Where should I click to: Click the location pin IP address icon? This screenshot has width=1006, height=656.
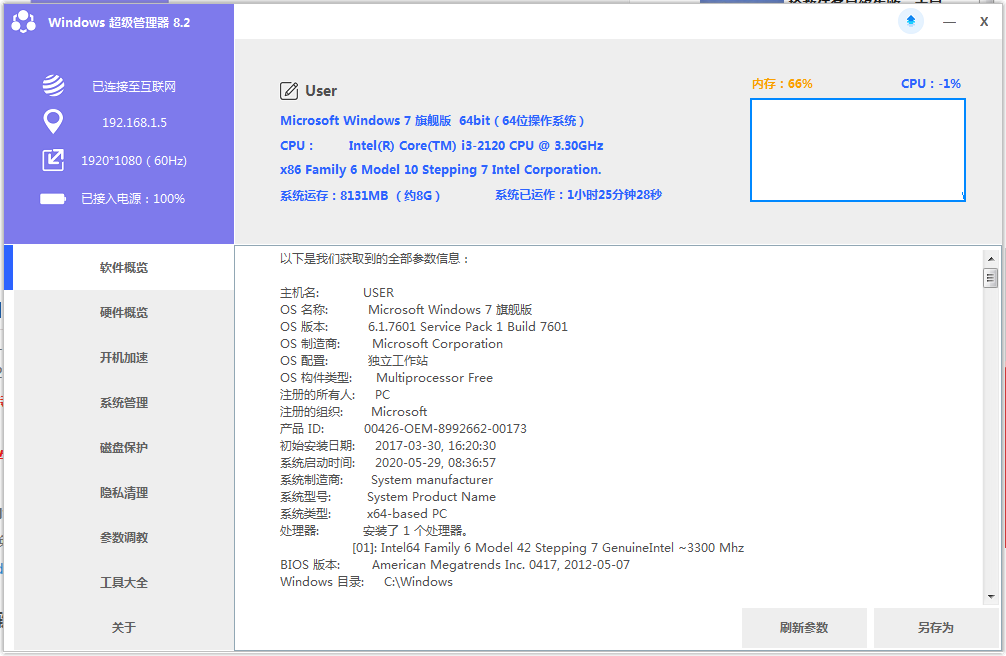(x=53, y=121)
